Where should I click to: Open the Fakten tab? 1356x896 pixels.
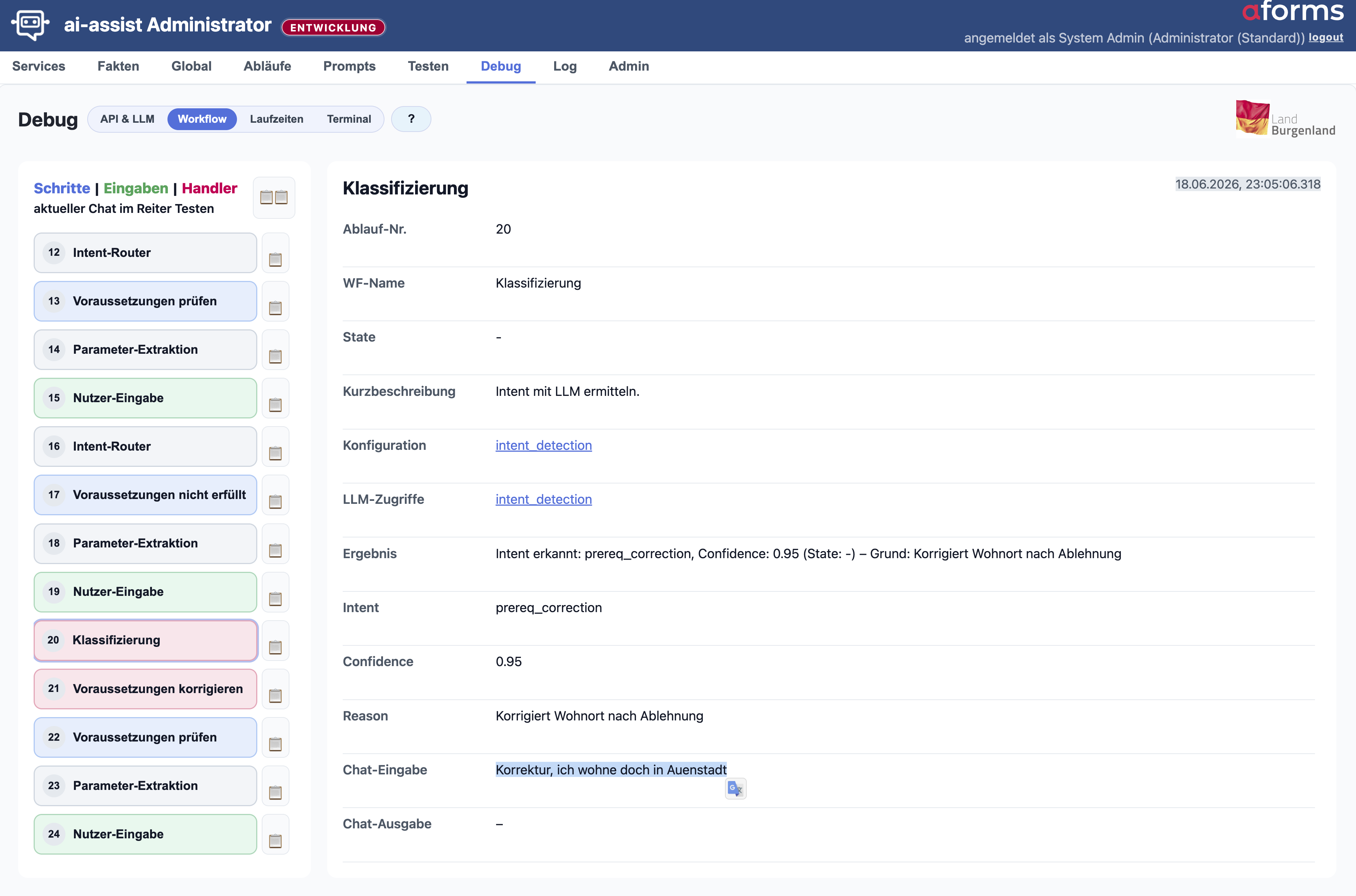pyautogui.click(x=118, y=66)
